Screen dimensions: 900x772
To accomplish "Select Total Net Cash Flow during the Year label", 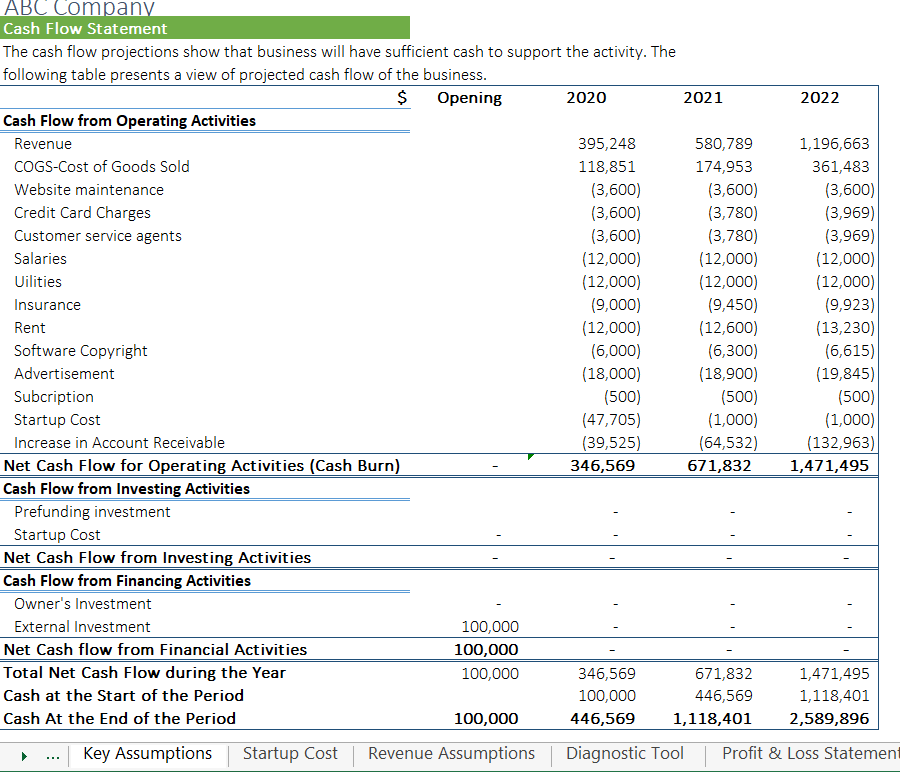I will [x=145, y=673].
